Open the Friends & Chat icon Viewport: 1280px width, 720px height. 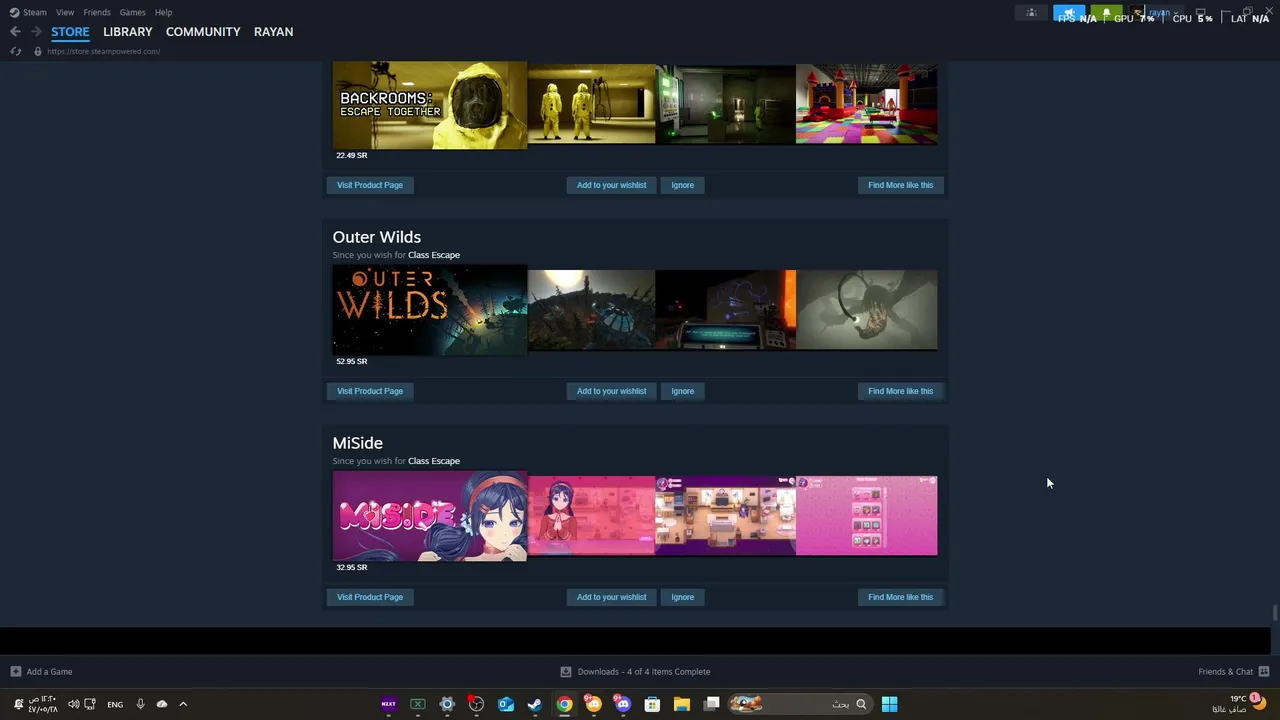pos(1263,672)
